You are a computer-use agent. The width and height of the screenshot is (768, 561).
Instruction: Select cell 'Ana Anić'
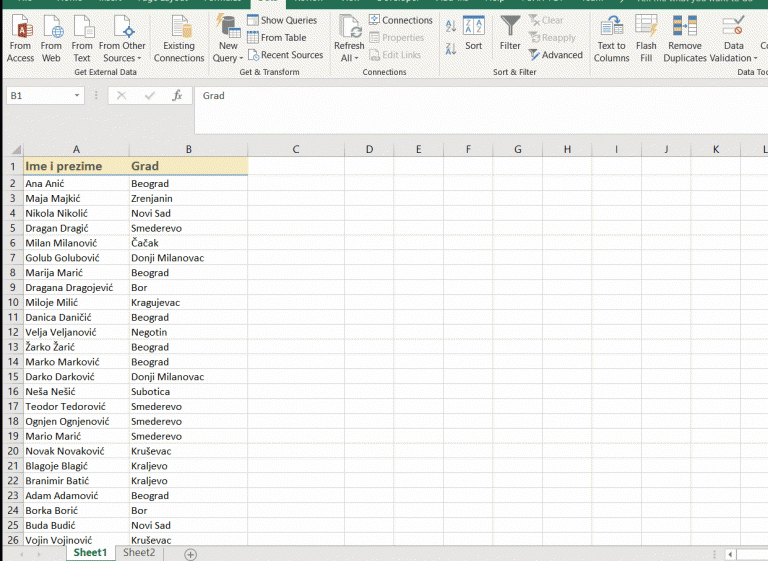(x=76, y=184)
